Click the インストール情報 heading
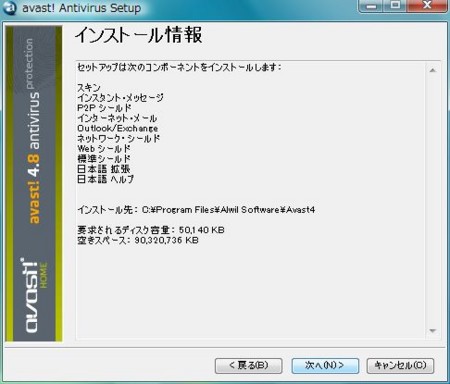Screen dimensions: 450x384 point(138,35)
